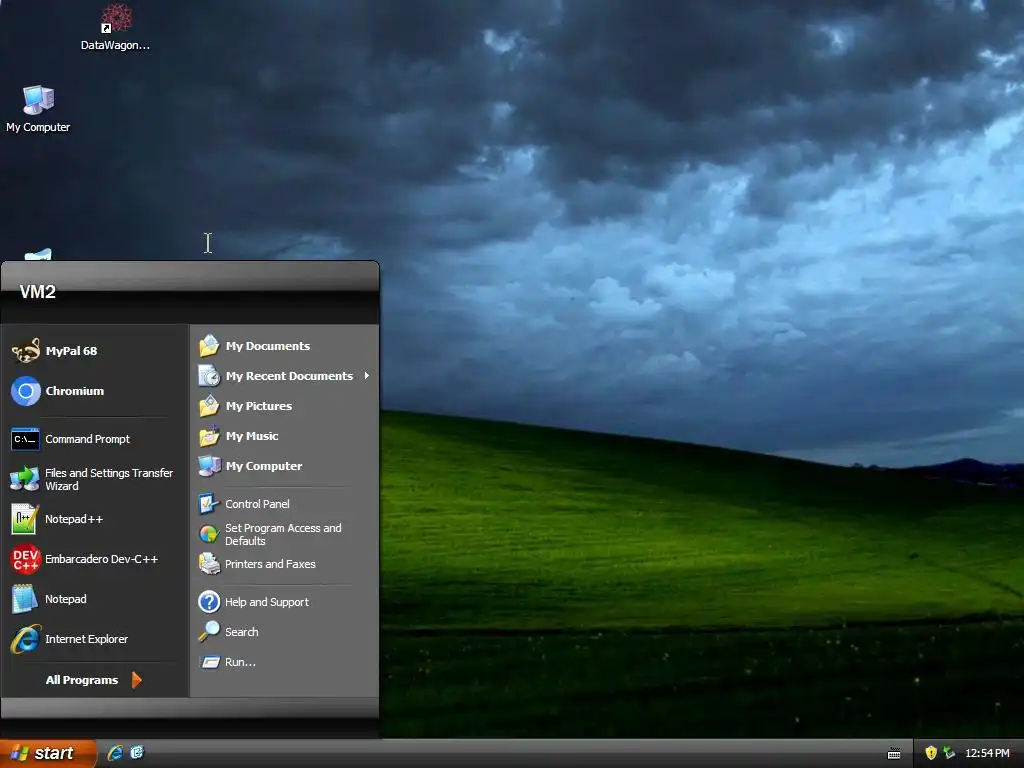Open Command Prompt
This screenshot has height=768, width=1024.
pos(95,439)
